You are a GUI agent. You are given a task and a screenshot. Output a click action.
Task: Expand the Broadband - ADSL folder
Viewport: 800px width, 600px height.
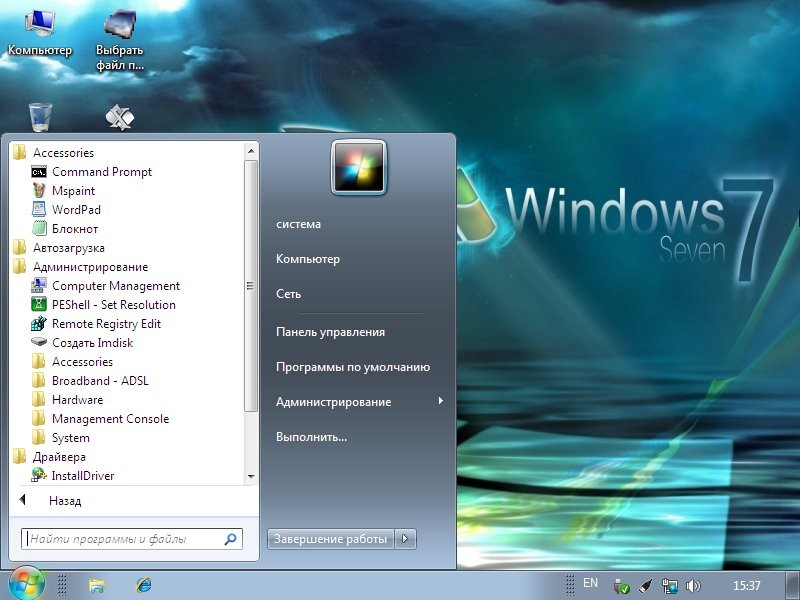tap(90, 381)
